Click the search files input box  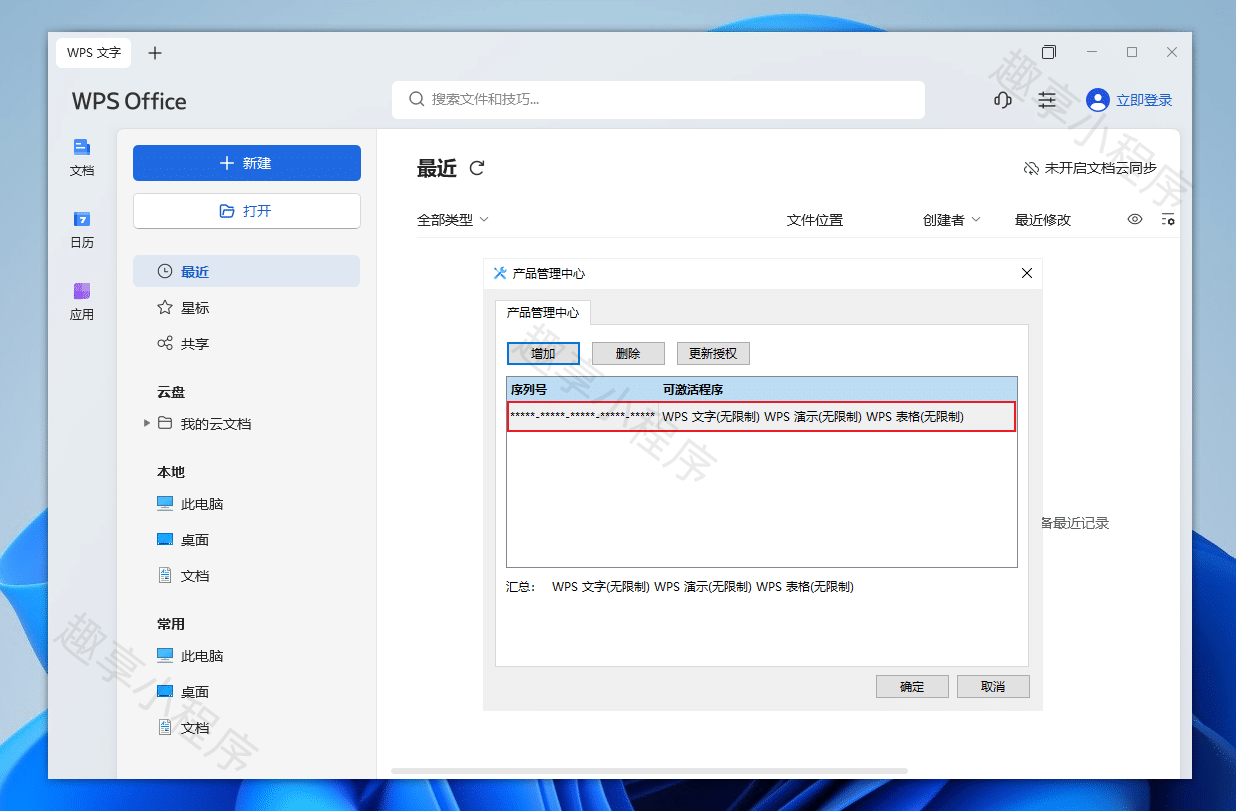click(x=658, y=100)
